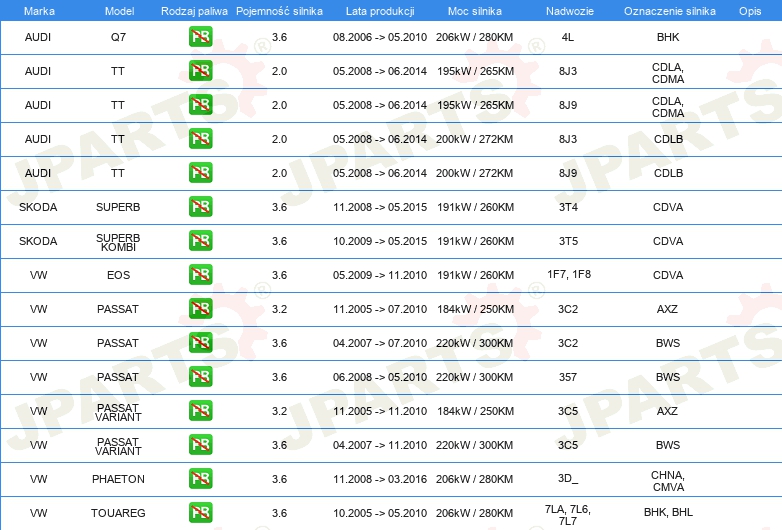
Task: Click the Nadwozie column header
Action: coord(570,11)
